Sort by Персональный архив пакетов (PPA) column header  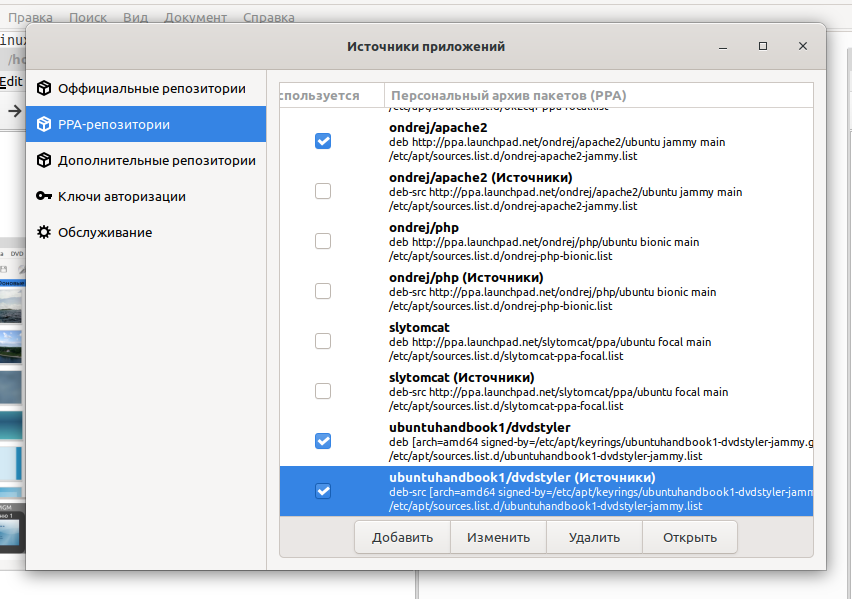tap(599, 96)
